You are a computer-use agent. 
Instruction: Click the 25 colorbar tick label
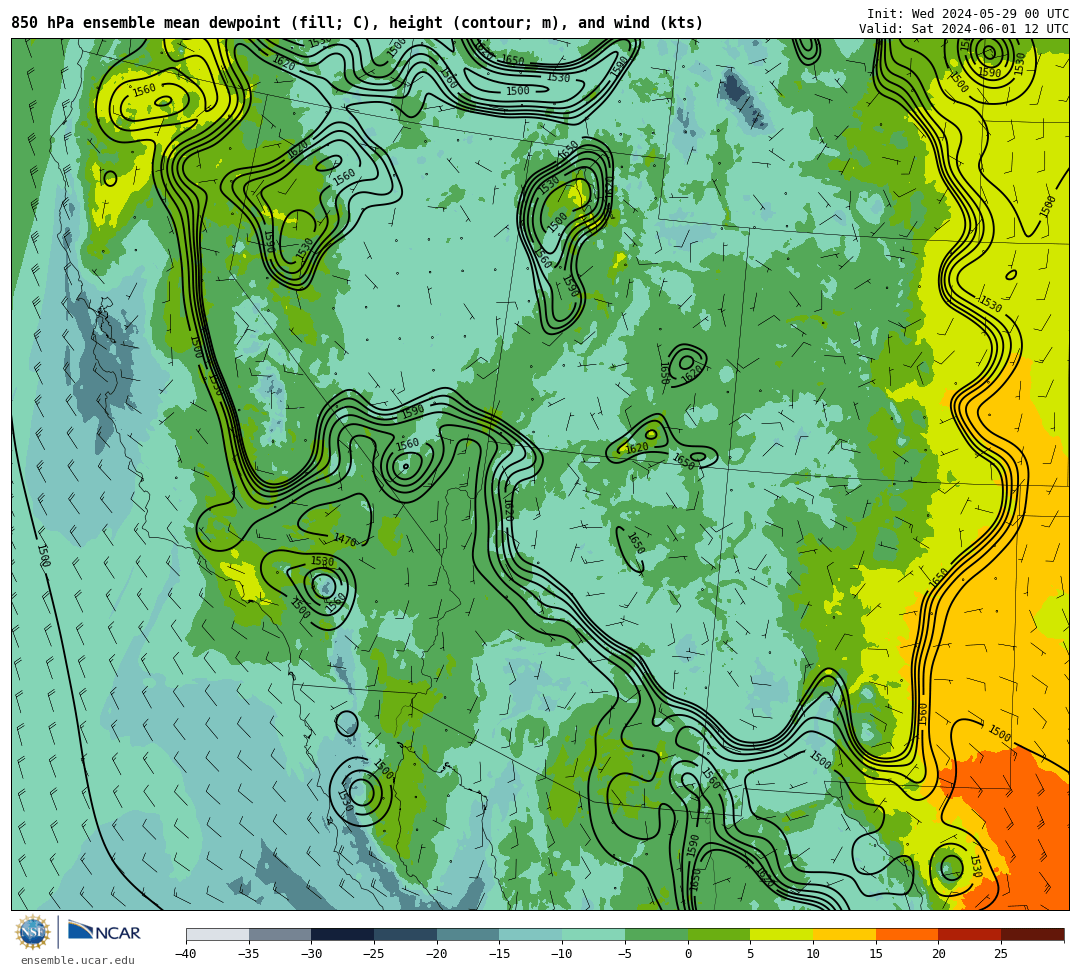click(x=1001, y=954)
